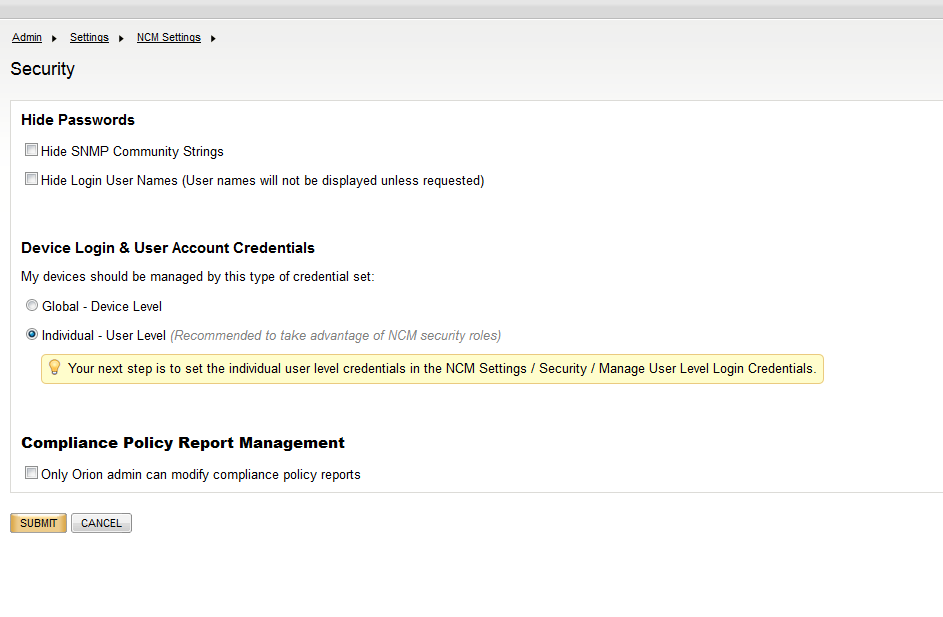Image resolution: width=943 pixels, height=617 pixels.
Task: Navigate to Settings via breadcrumb link
Action: [x=89, y=37]
